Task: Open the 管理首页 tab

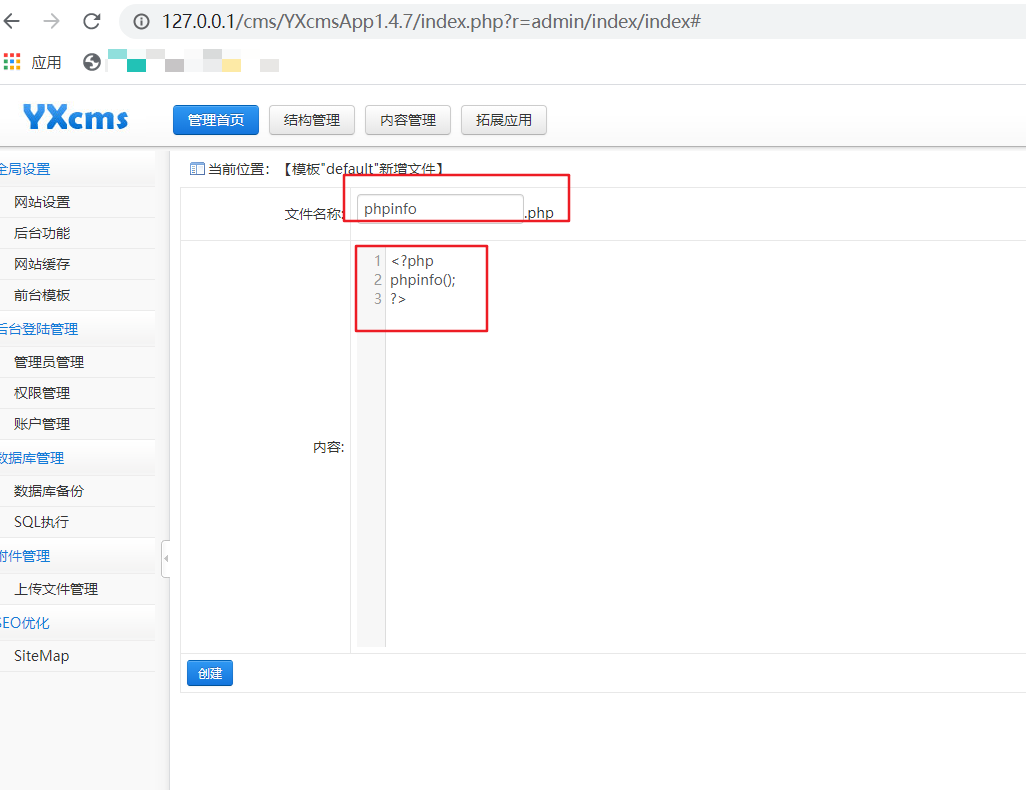Action: tap(216, 120)
